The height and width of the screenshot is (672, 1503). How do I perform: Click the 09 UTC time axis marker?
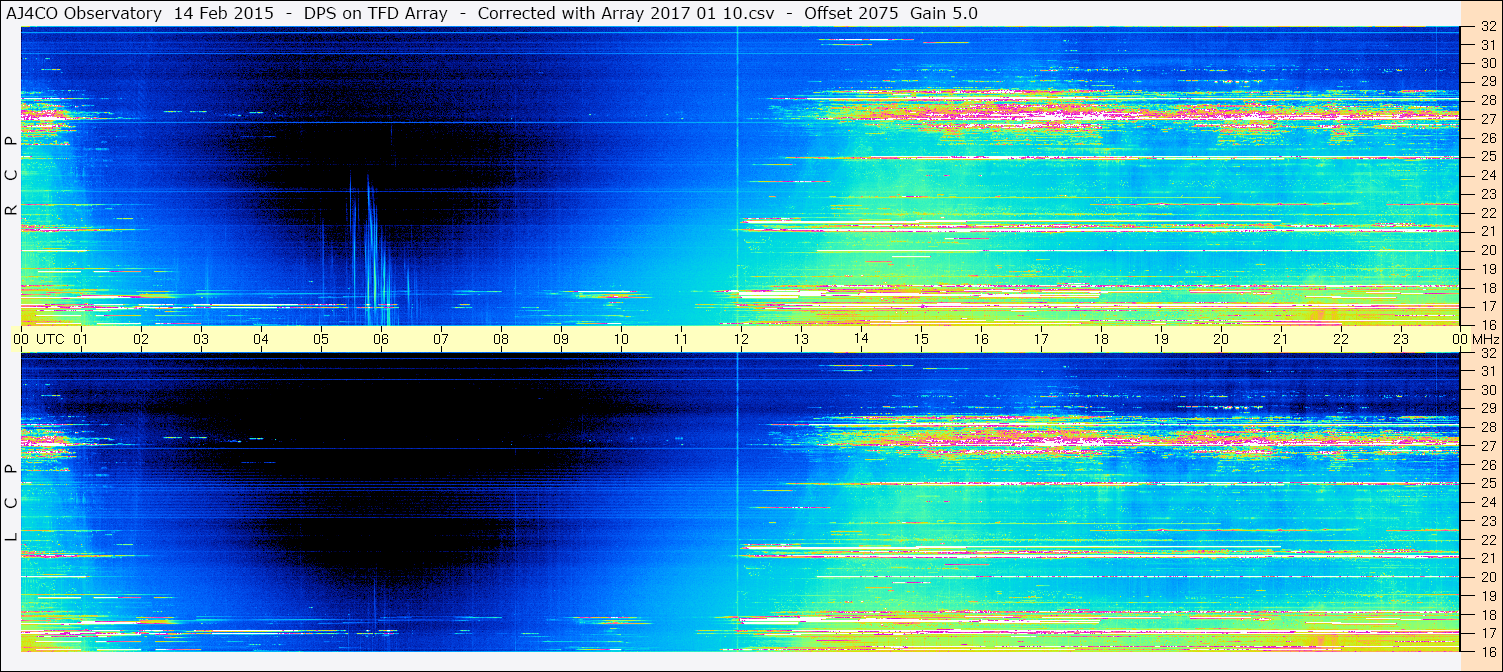(x=561, y=339)
